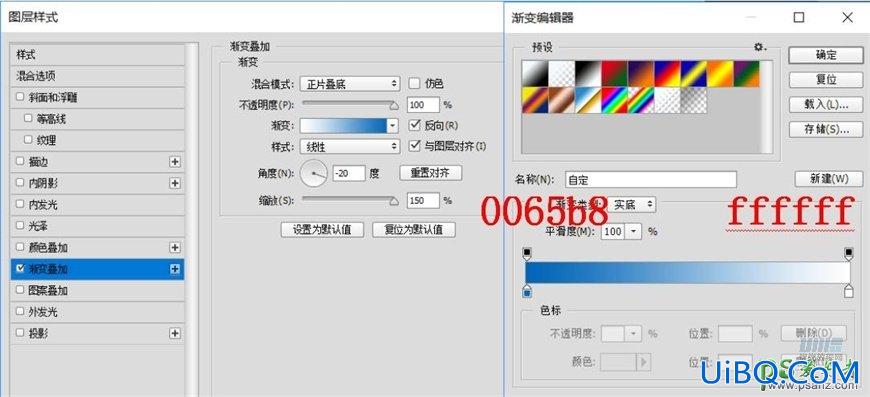870x397 pixels.
Task: Select the orange-yellow-orange preset gradient
Action: pyautogui.click(x=720, y=74)
